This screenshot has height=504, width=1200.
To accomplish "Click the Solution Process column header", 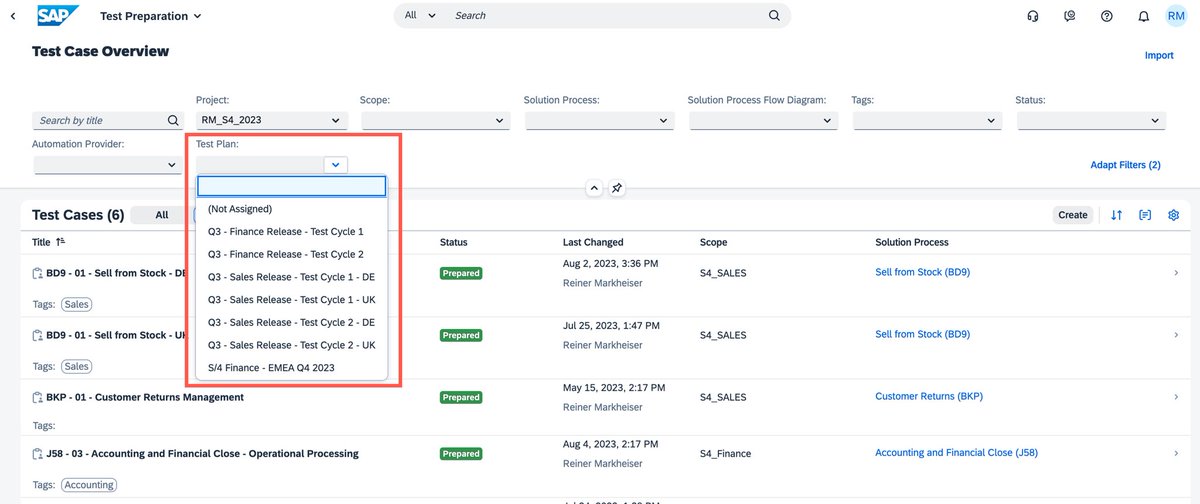I will click(912, 242).
